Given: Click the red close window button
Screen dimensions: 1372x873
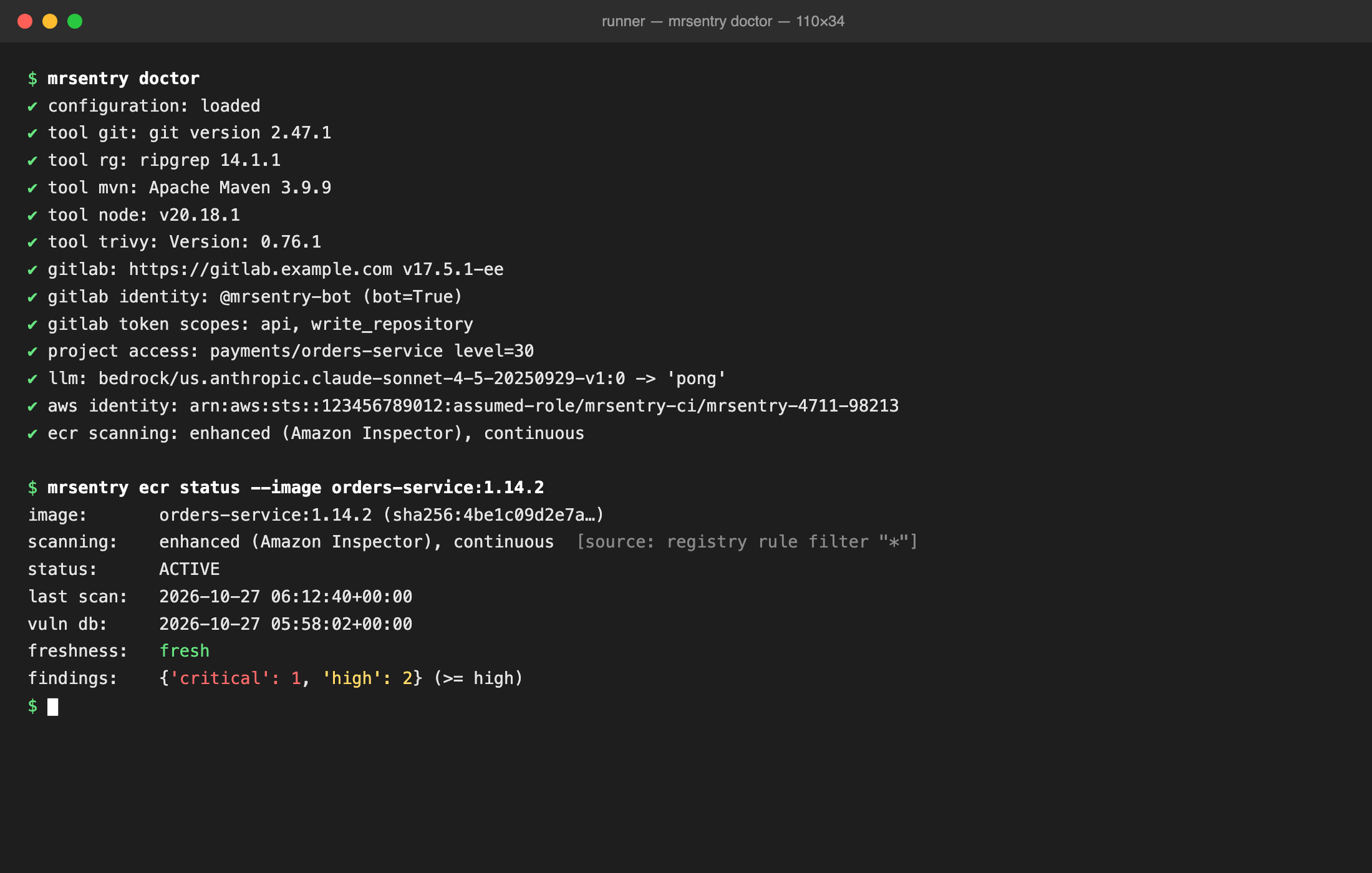Looking at the screenshot, I should pos(25,21).
